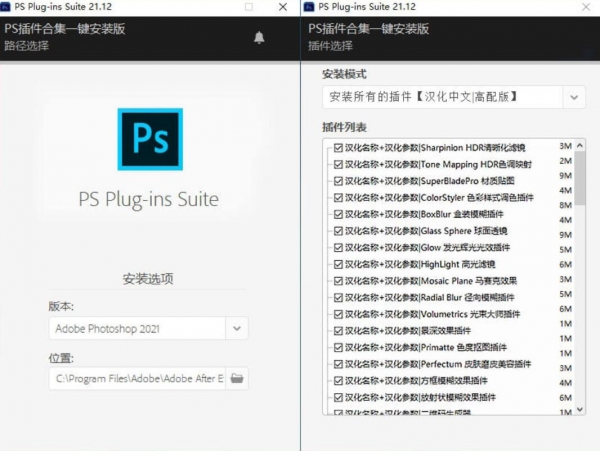Disable the Glass Sphere plugin checkbox
Viewport: 600px width, 451px height.
338,231
